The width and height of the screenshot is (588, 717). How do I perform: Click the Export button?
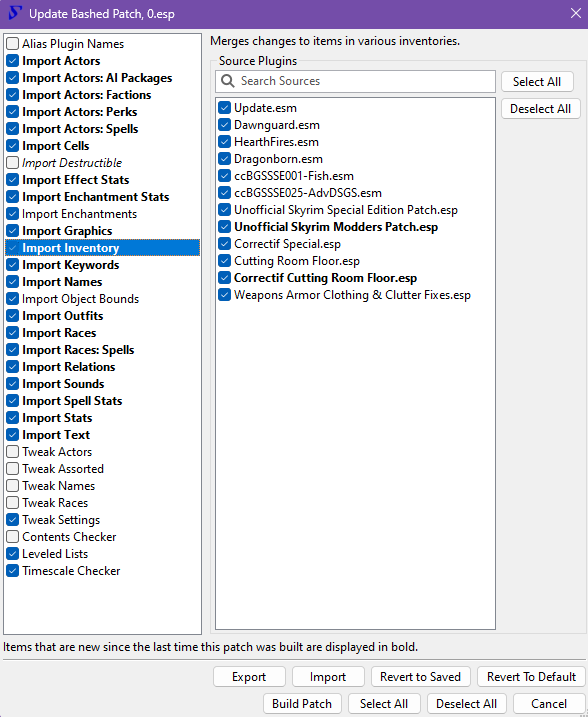249,676
